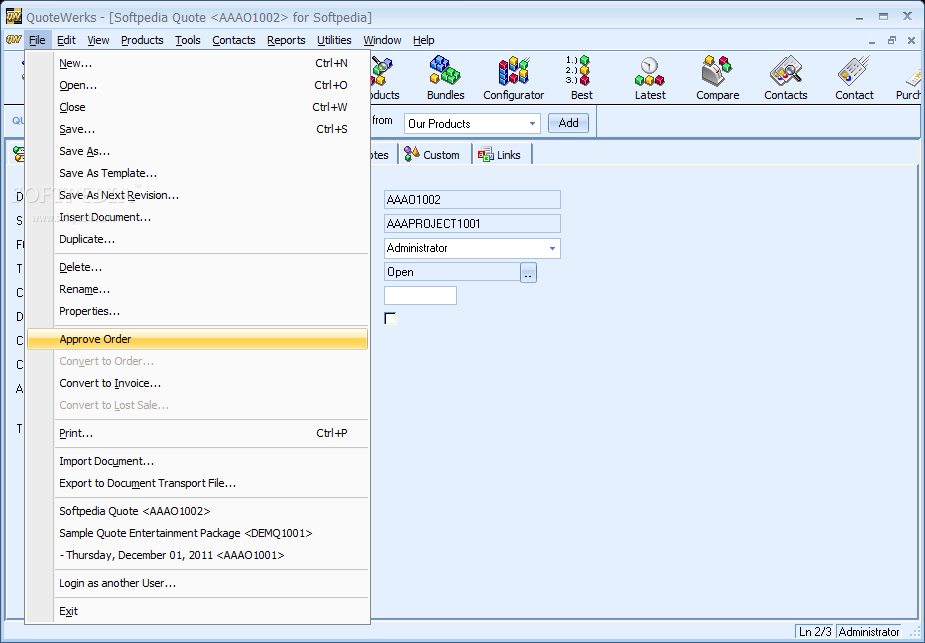Open recent Thursday, December 01, 2011 document
925x643 pixels.
[x=197, y=555]
